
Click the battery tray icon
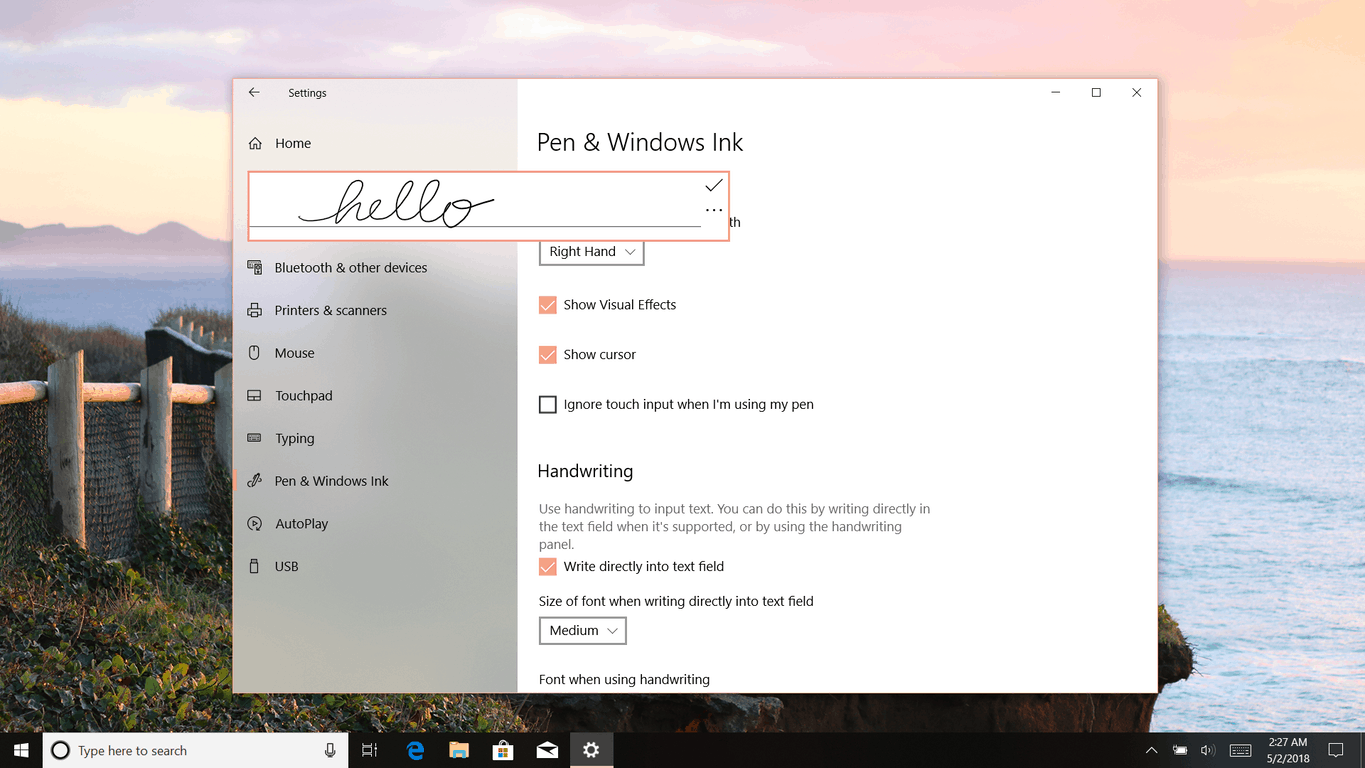(x=1180, y=750)
